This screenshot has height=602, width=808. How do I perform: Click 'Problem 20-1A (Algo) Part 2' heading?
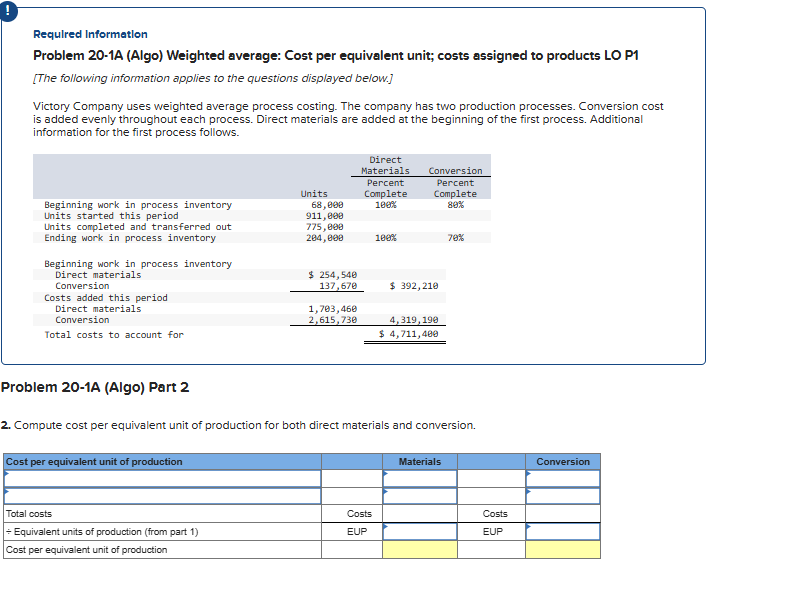95,387
